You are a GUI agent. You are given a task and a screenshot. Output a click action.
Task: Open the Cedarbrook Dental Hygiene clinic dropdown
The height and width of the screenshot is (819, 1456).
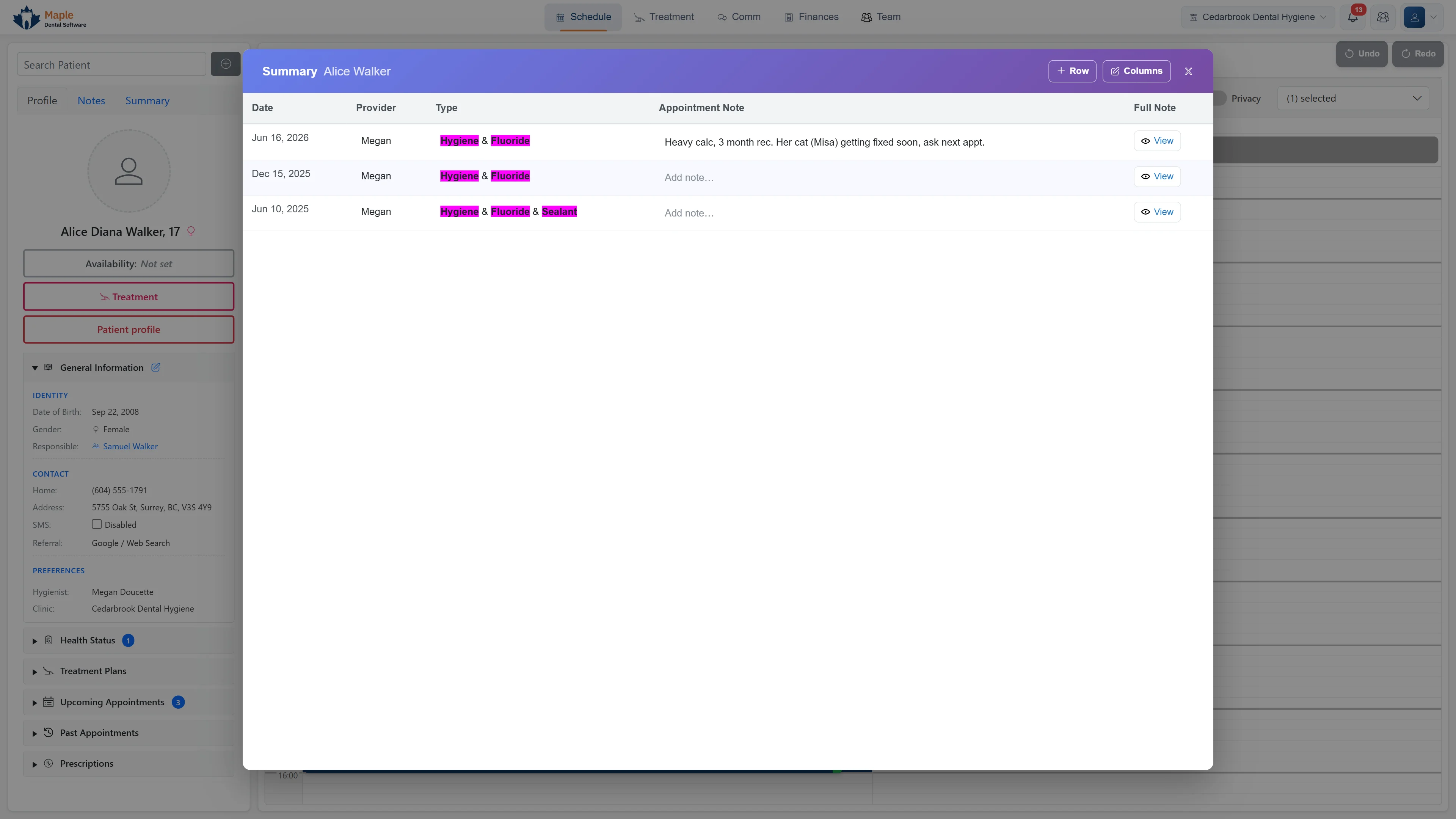tap(1258, 17)
